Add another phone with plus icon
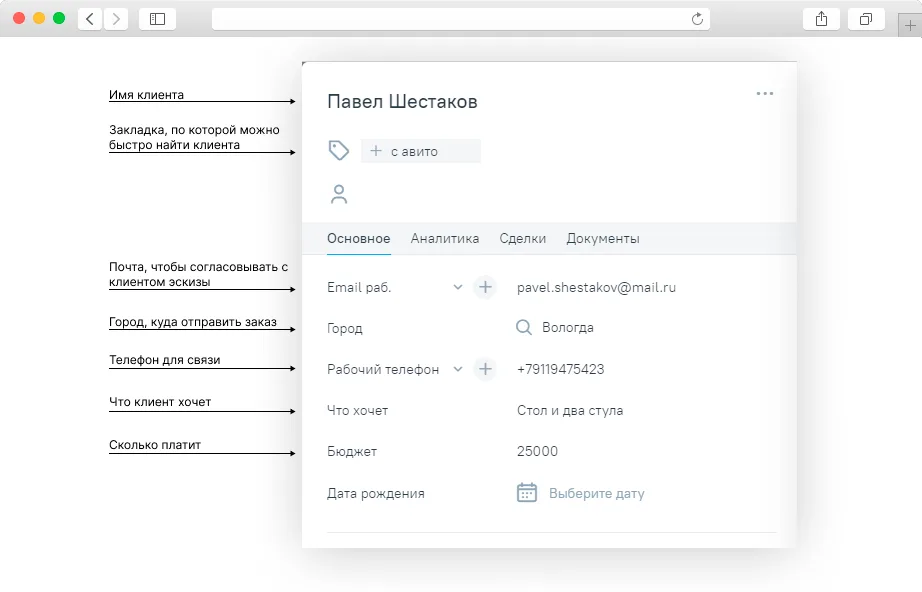922x592 pixels. [485, 369]
